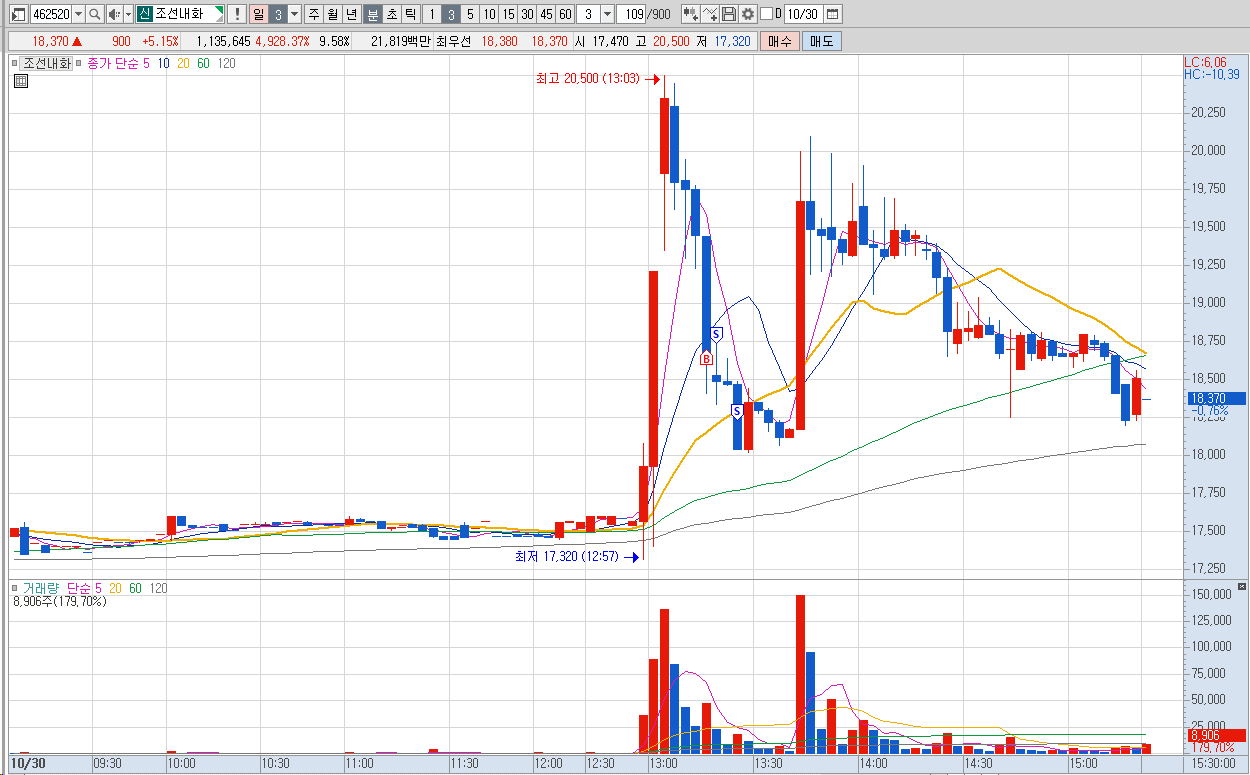
Task: Select the tick 틱 period button
Action: click(x=410, y=14)
